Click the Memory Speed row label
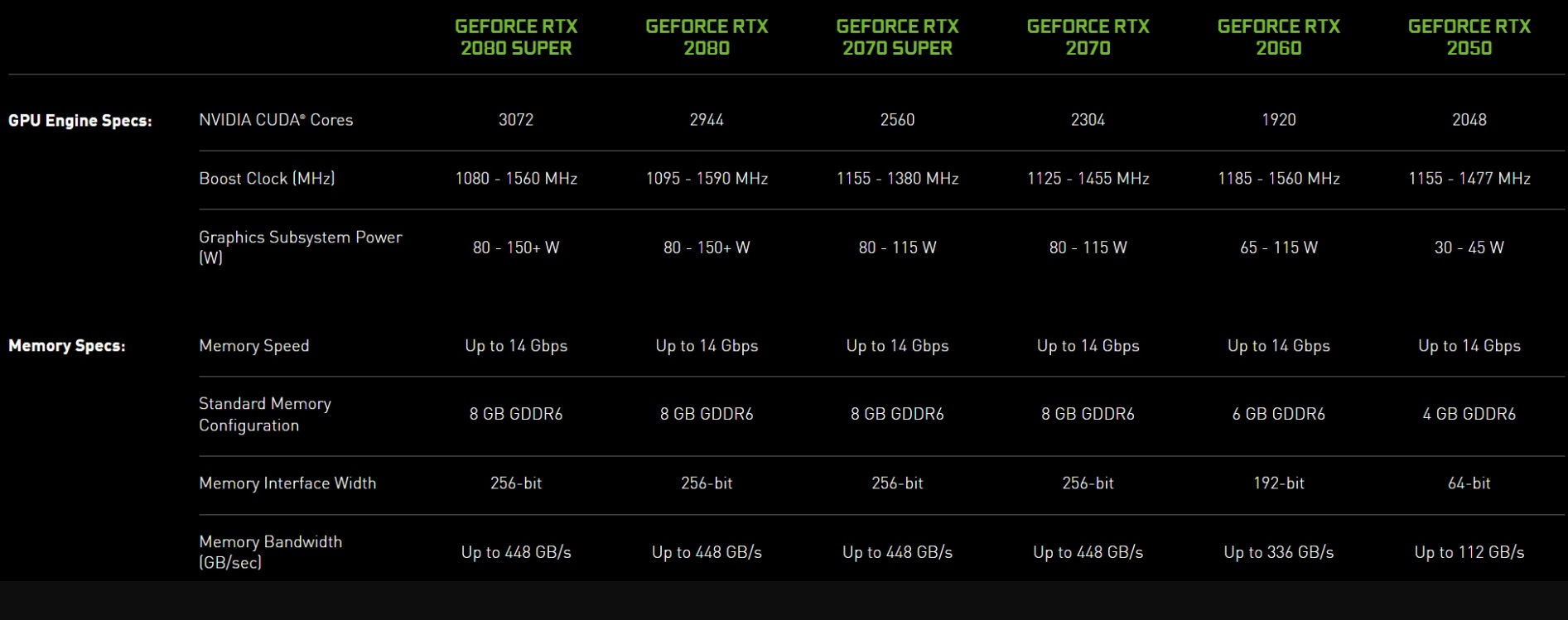Viewport: 1568px width, 620px height. 253,346
